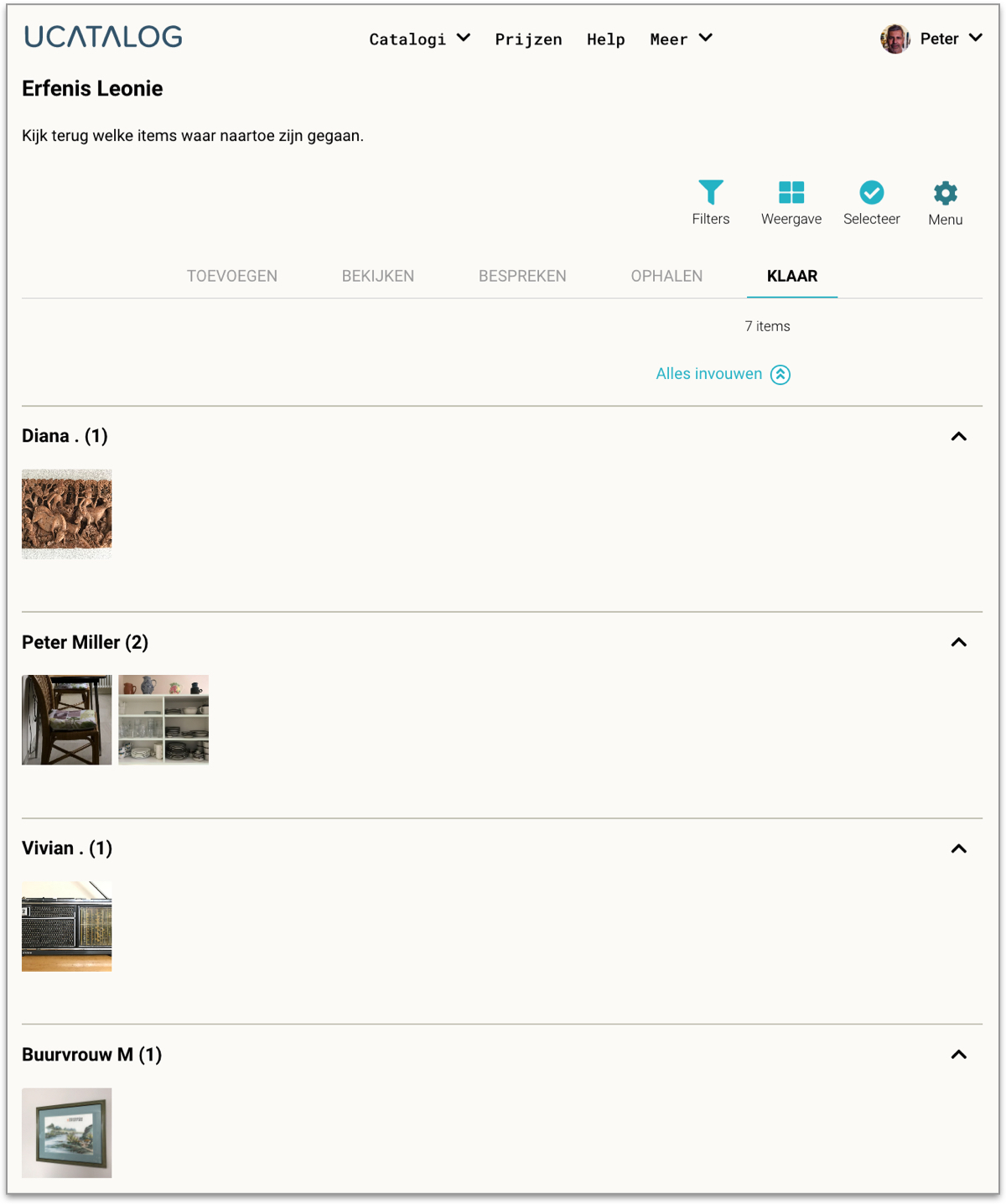
Task: Open the Help menu item
Action: 606,39
